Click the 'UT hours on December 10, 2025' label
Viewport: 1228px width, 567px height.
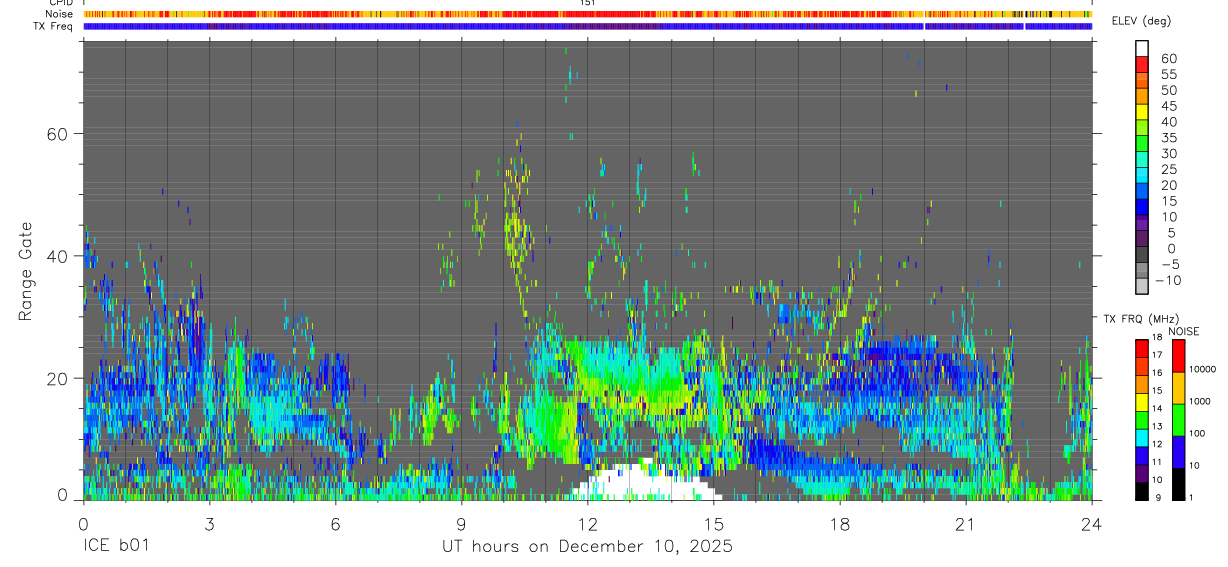(x=587, y=547)
